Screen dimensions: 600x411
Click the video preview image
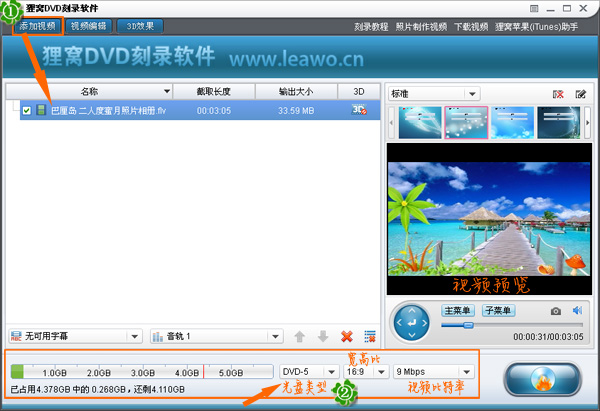click(x=489, y=219)
